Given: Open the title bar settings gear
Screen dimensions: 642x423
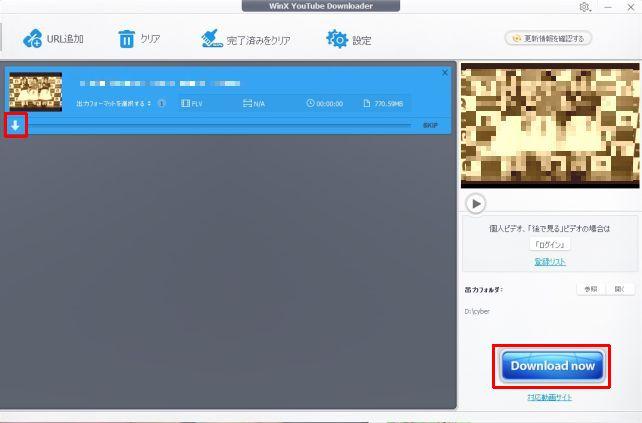Looking at the screenshot, I should click(584, 7).
